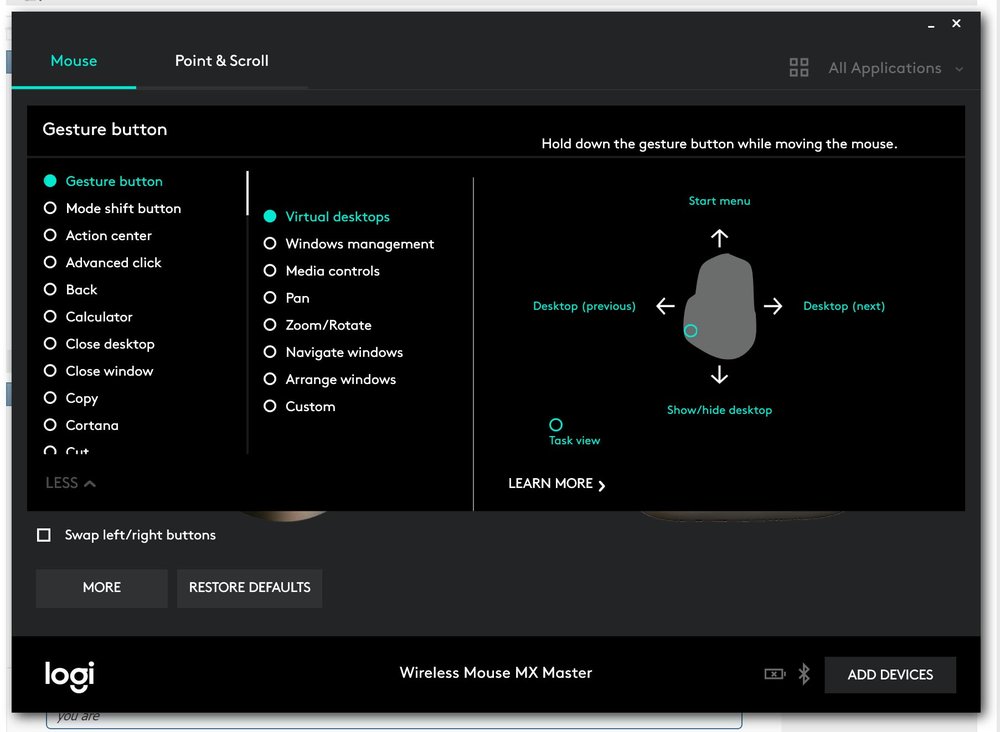Image resolution: width=1000 pixels, height=732 pixels.
Task: Click Wireless Mouse MX Master device name
Action: coord(496,673)
